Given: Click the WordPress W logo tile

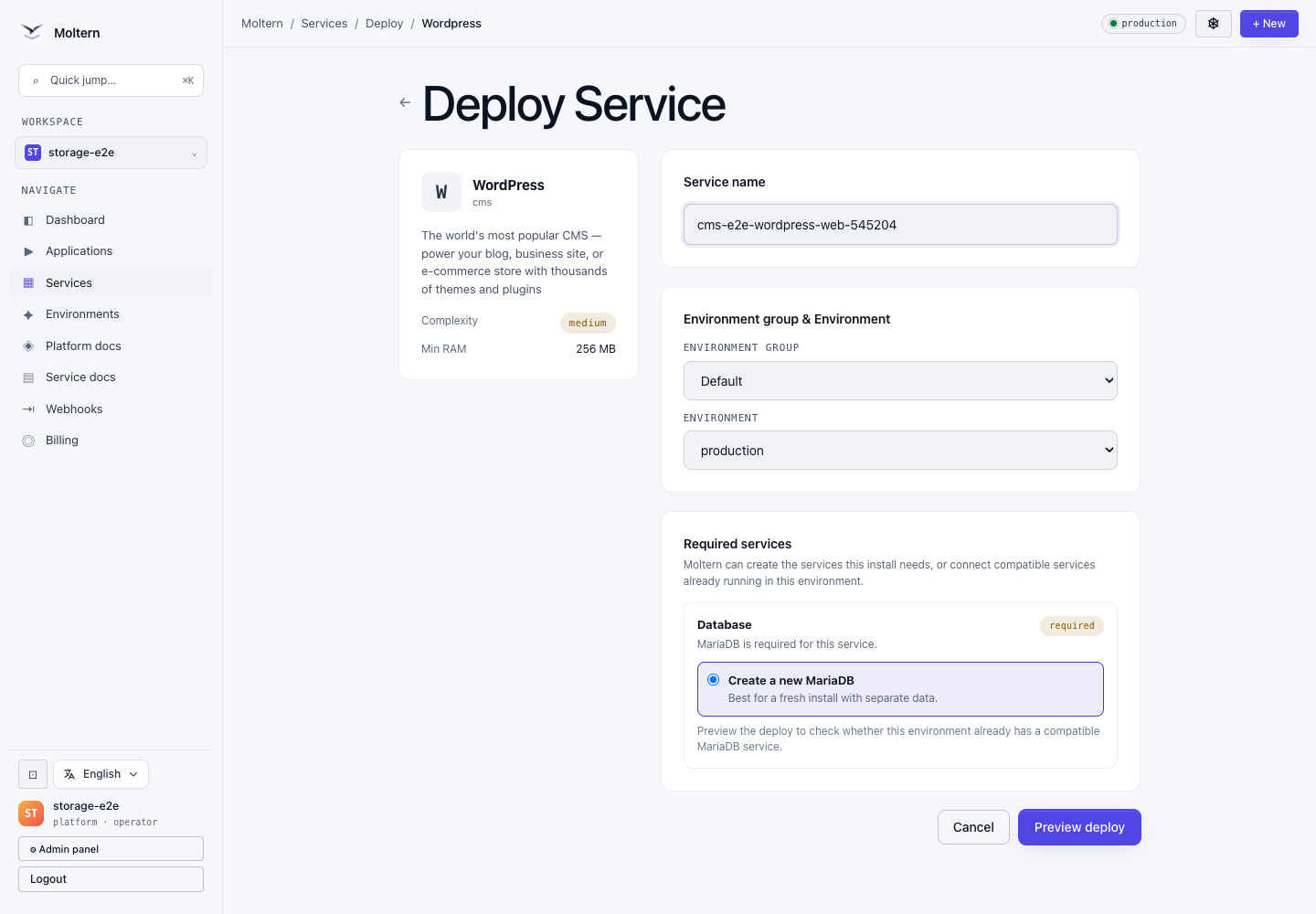Looking at the screenshot, I should pyautogui.click(x=441, y=192).
